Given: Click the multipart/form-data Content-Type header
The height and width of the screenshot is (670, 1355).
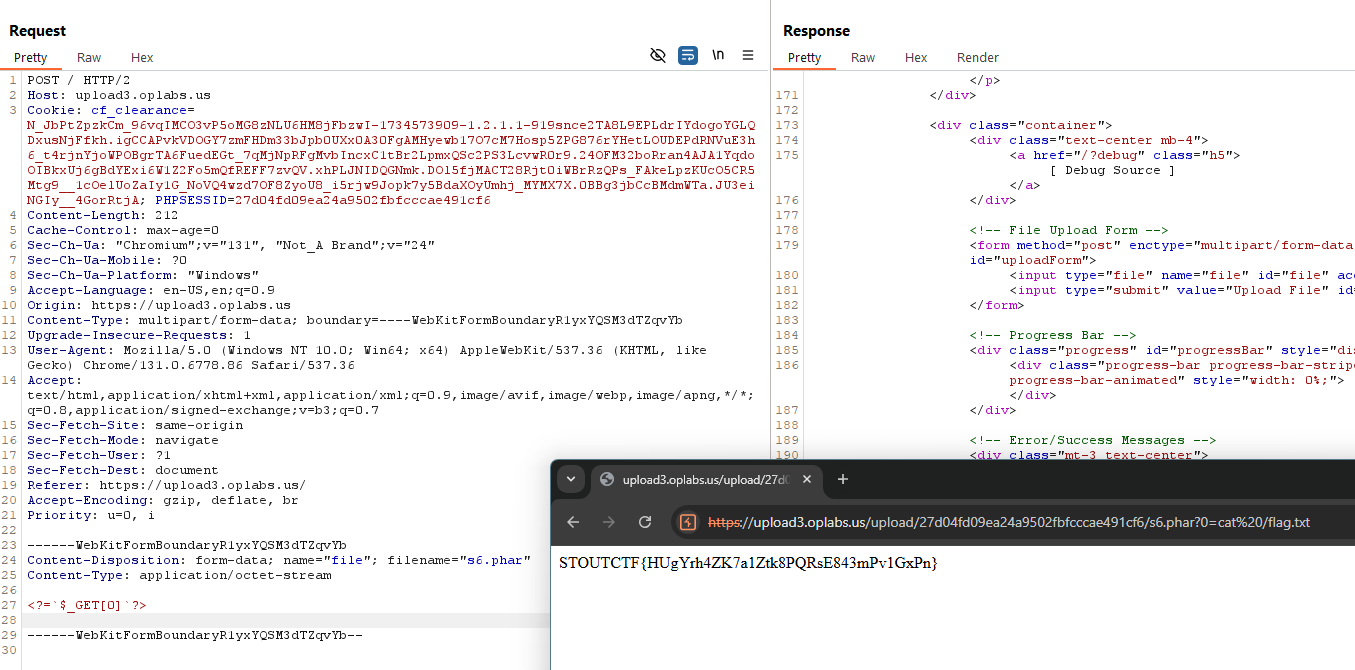Looking at the screenshot, I should click(x=355, y=320).
